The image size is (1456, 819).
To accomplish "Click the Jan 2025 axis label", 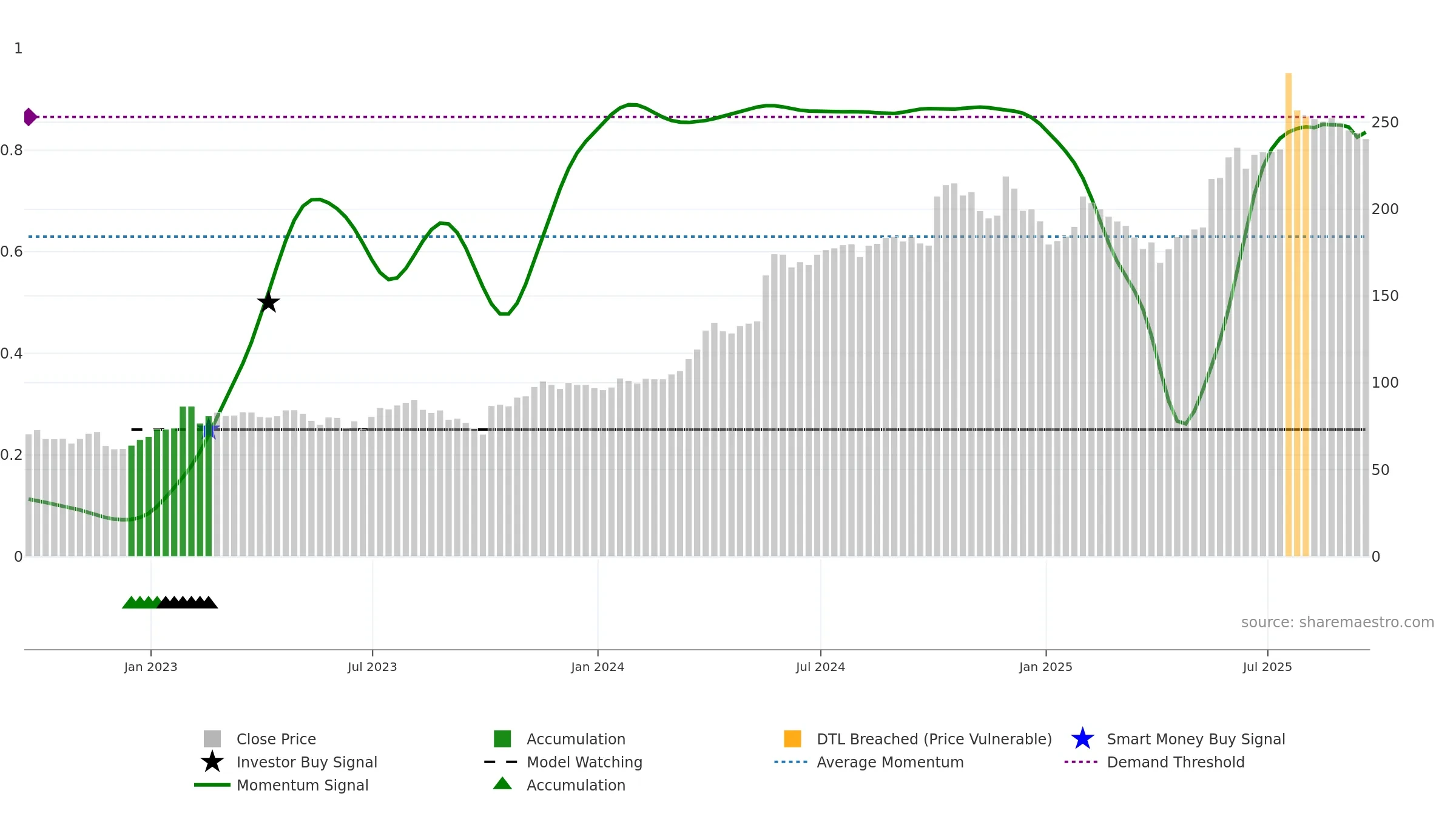I will pos(1046,667).
